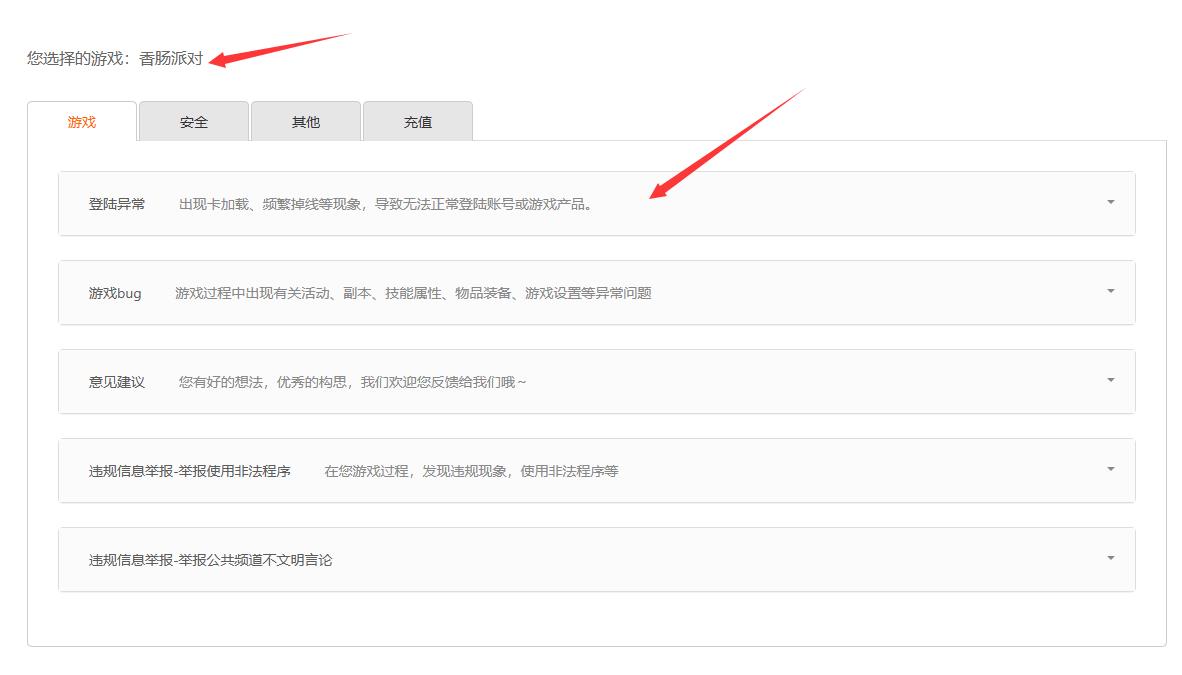Open the 充值 tab
The width and height of the screenshot is (1182, 675).
[x=418, y=121]
